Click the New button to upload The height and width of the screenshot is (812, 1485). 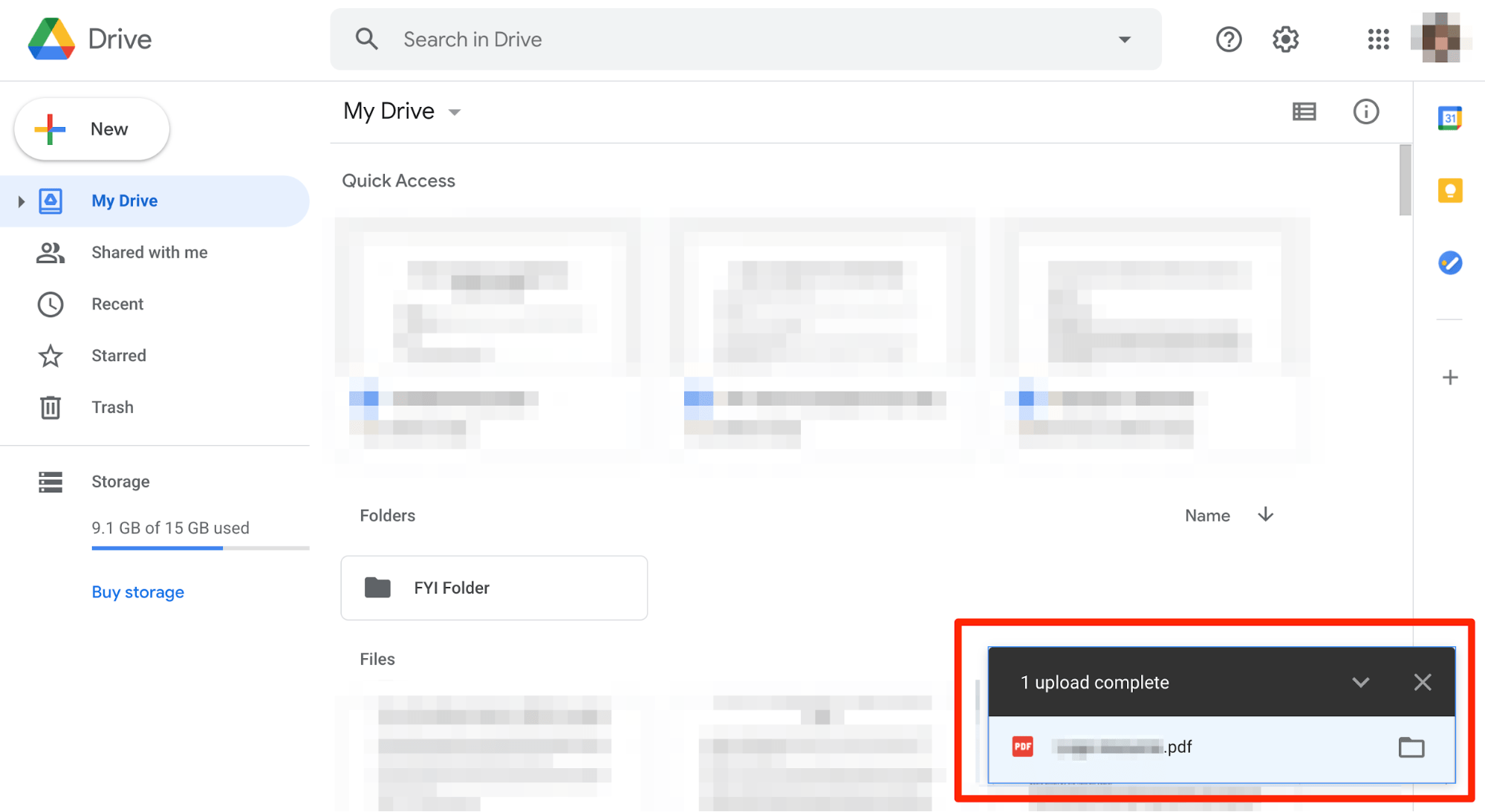click(x=93, y=128)
